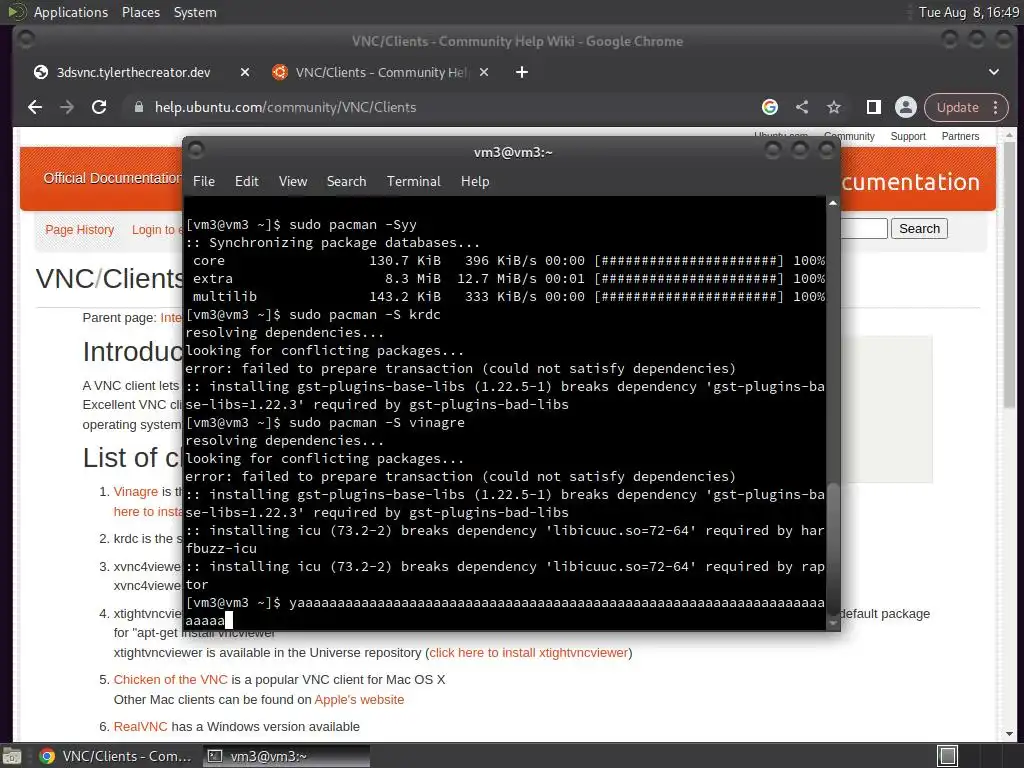Open Applications menu in top panel
The image size is (1024, 768).
coord(71,12)
